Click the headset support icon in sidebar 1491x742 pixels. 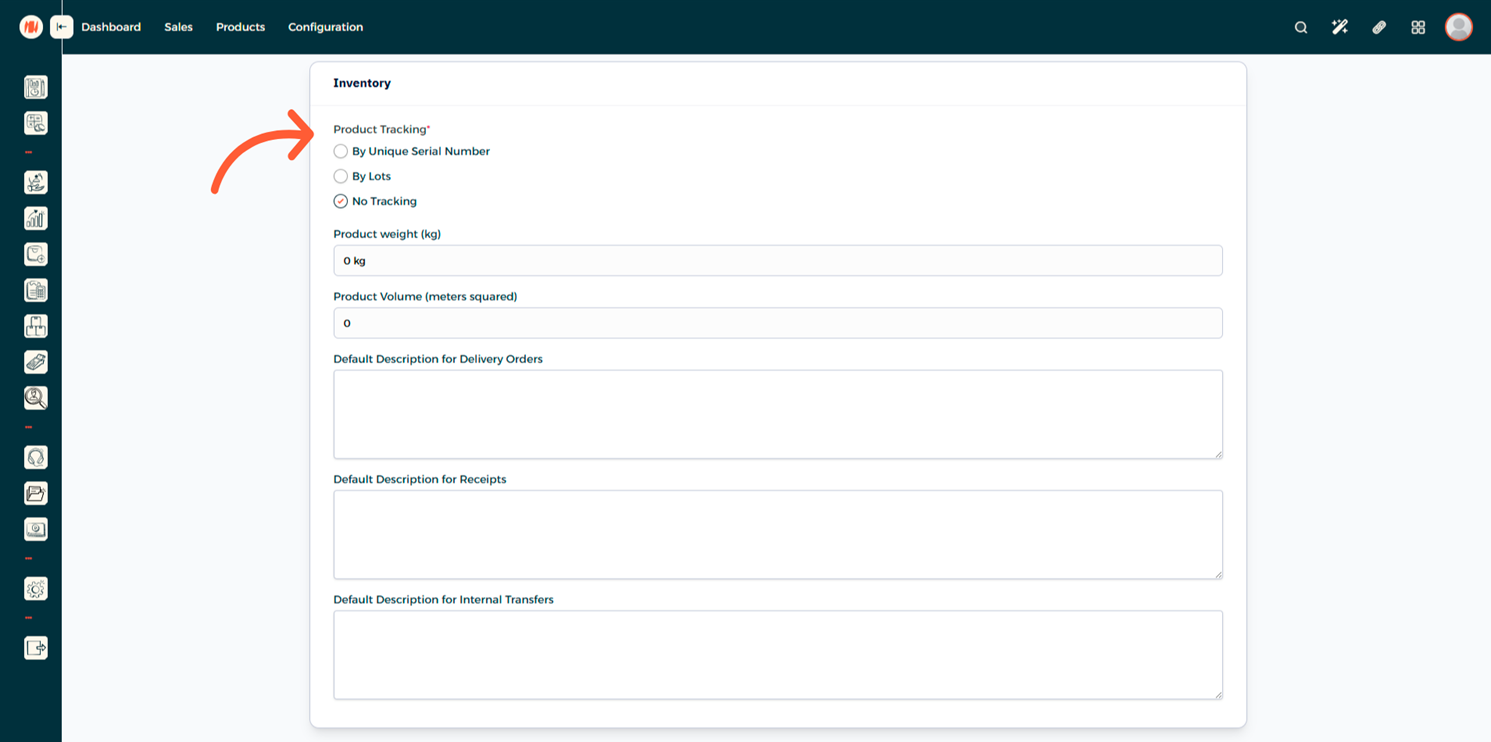(x=36, y=458)
